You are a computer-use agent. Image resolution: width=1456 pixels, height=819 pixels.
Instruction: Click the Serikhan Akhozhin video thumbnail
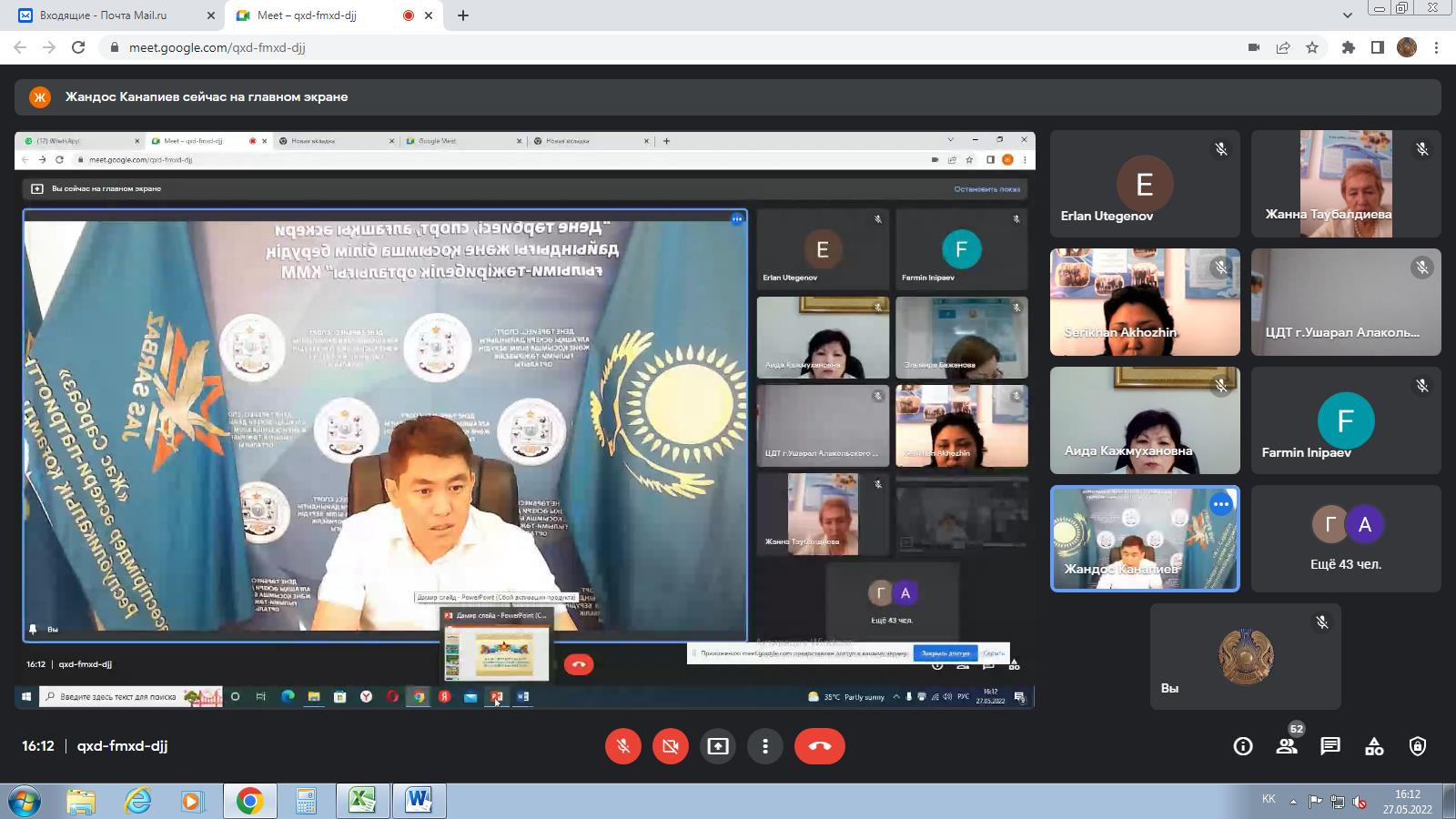(x=1145, y=302)
